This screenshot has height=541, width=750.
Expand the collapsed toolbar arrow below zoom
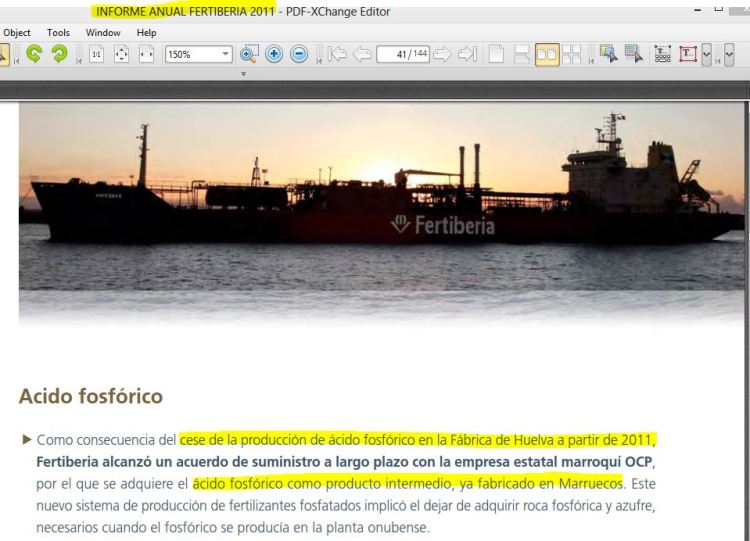click(x=243, y=74)
